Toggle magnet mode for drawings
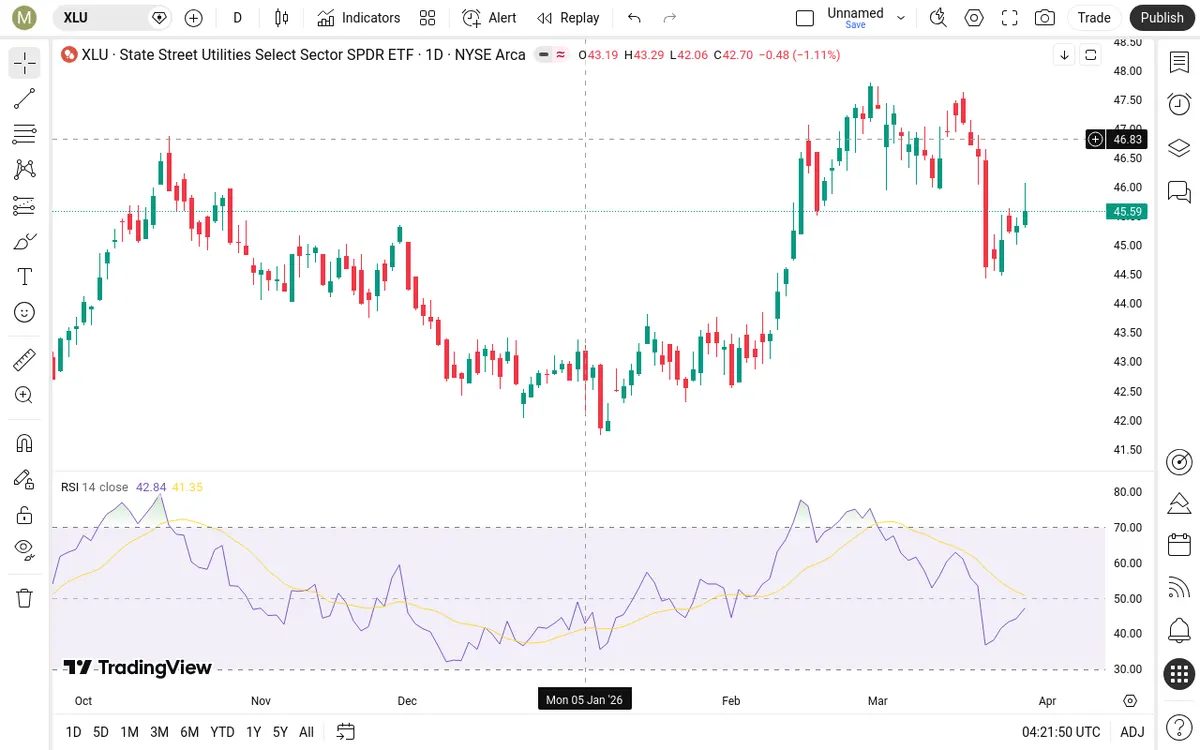Viewport: 1200px width, 750px height. 24,443
